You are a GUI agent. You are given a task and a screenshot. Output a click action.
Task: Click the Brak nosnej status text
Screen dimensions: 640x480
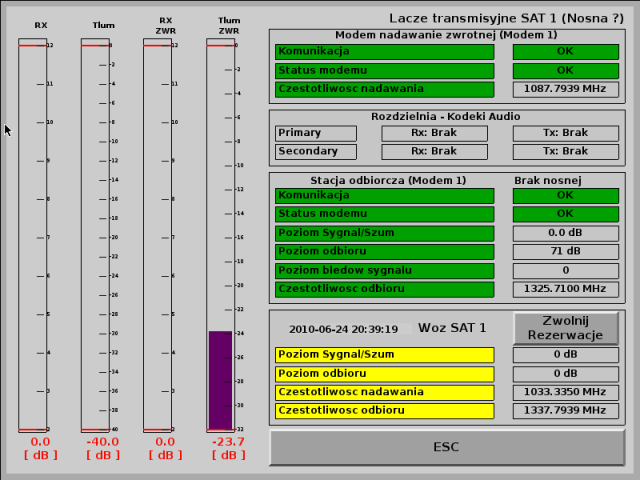548,180
